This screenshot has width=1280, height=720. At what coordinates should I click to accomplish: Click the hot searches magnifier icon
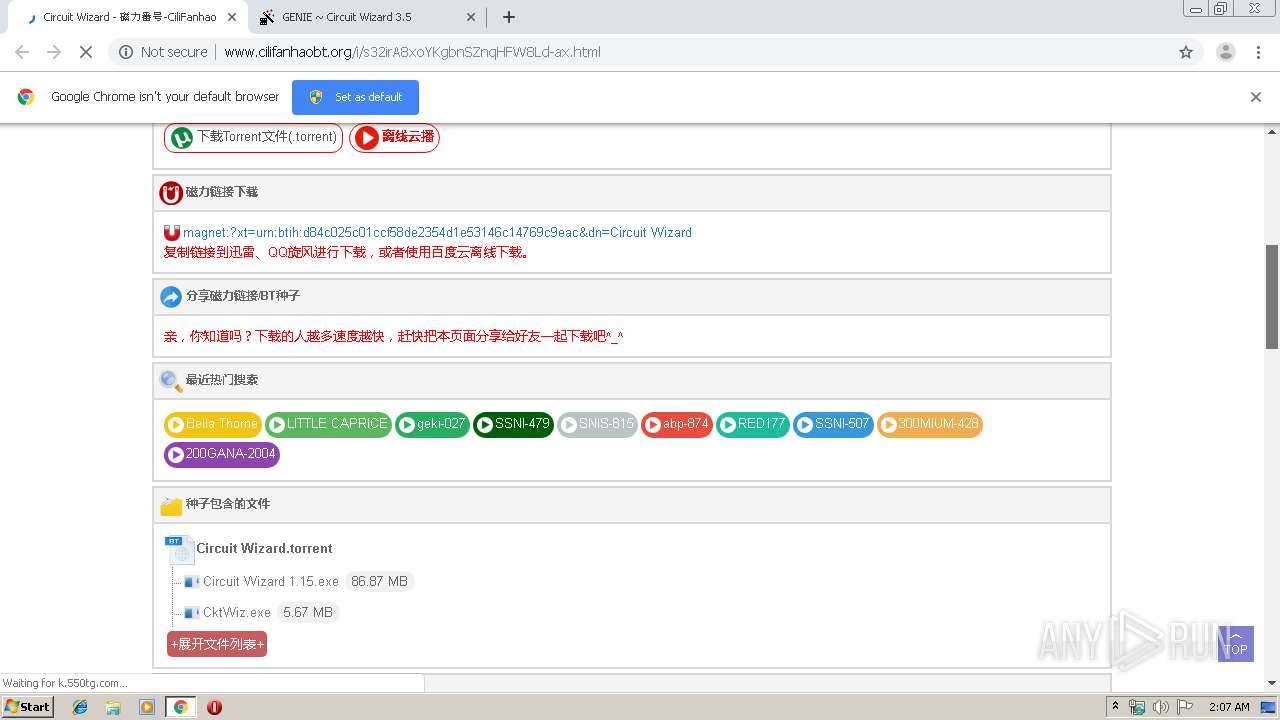pyautogui.click(x=171, y=380)
